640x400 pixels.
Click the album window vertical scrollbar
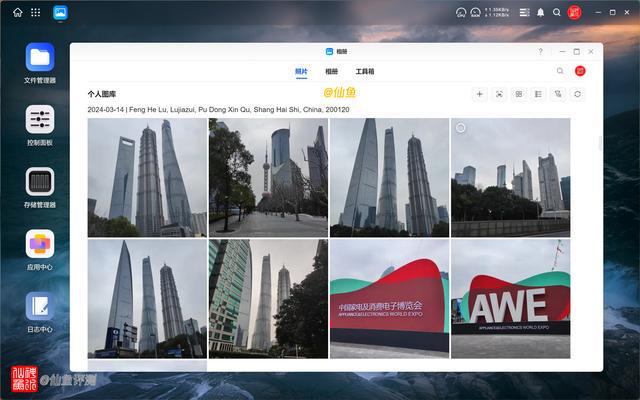(x=600, y=144)
